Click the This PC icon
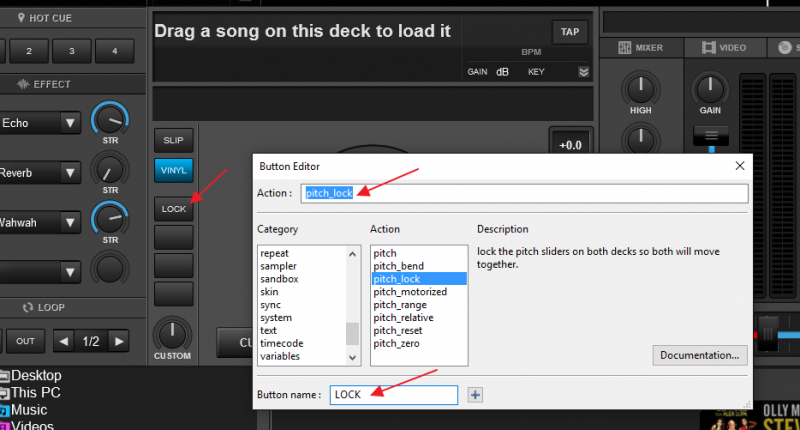The width and height of the screenshot is (800, 430). click(x=5, y=393)
